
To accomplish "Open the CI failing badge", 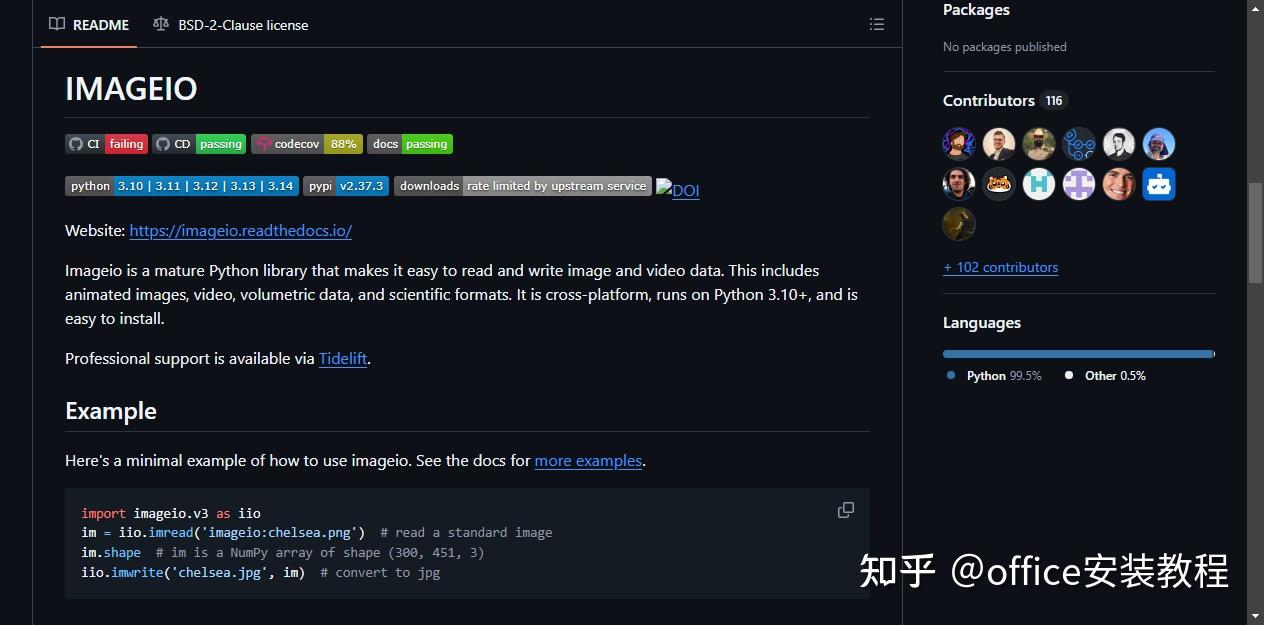I will 106,144.
